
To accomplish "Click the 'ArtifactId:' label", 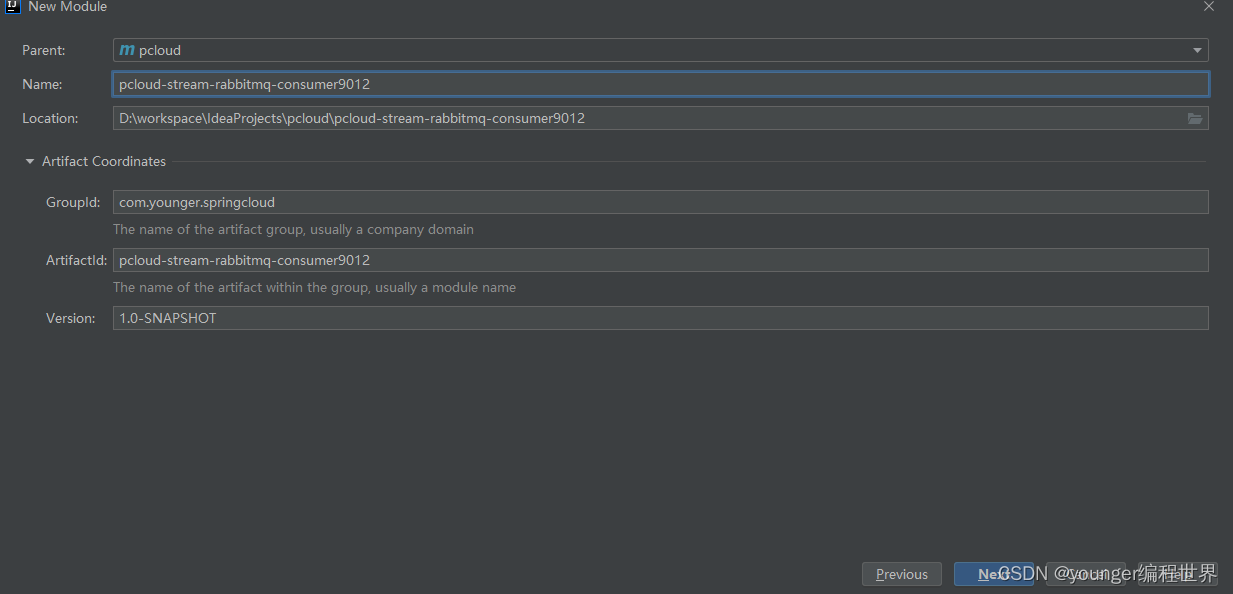I will click(x=76, y=260).
